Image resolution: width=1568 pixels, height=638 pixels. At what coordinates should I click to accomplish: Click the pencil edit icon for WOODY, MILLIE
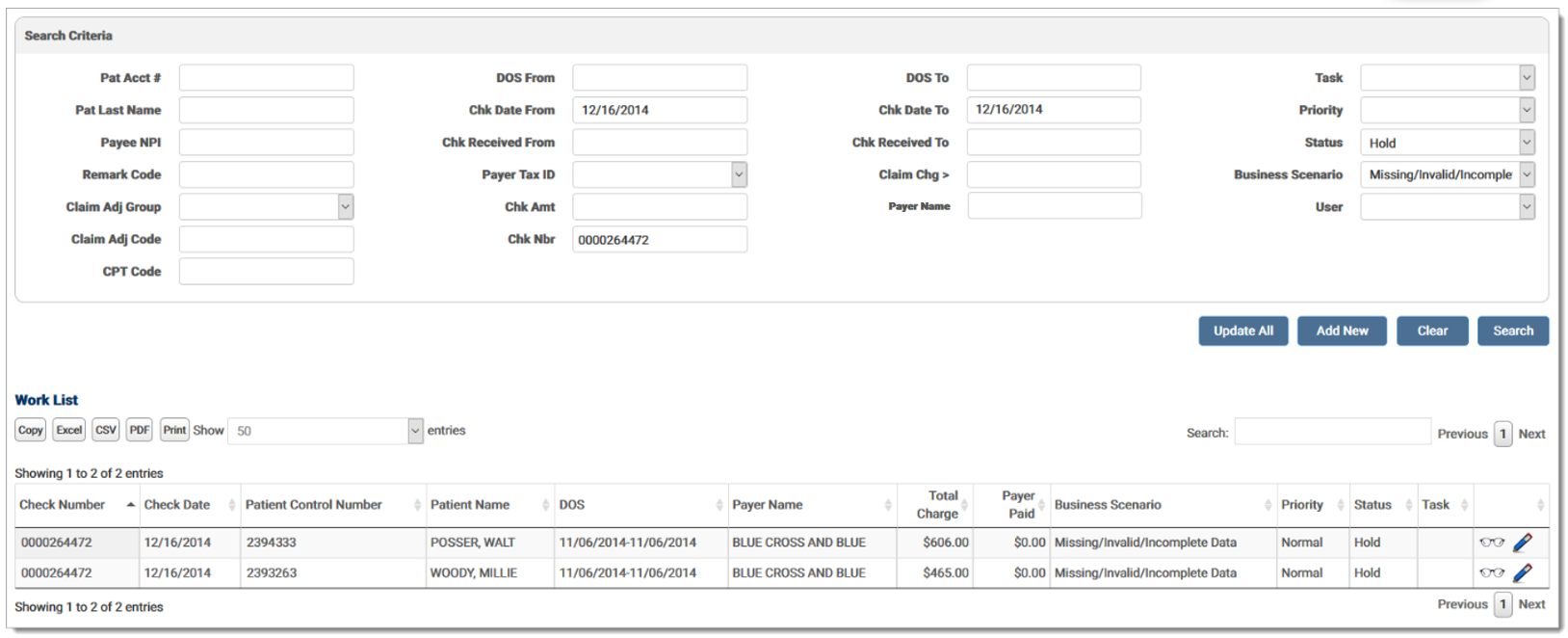[x=1523, y=572]
